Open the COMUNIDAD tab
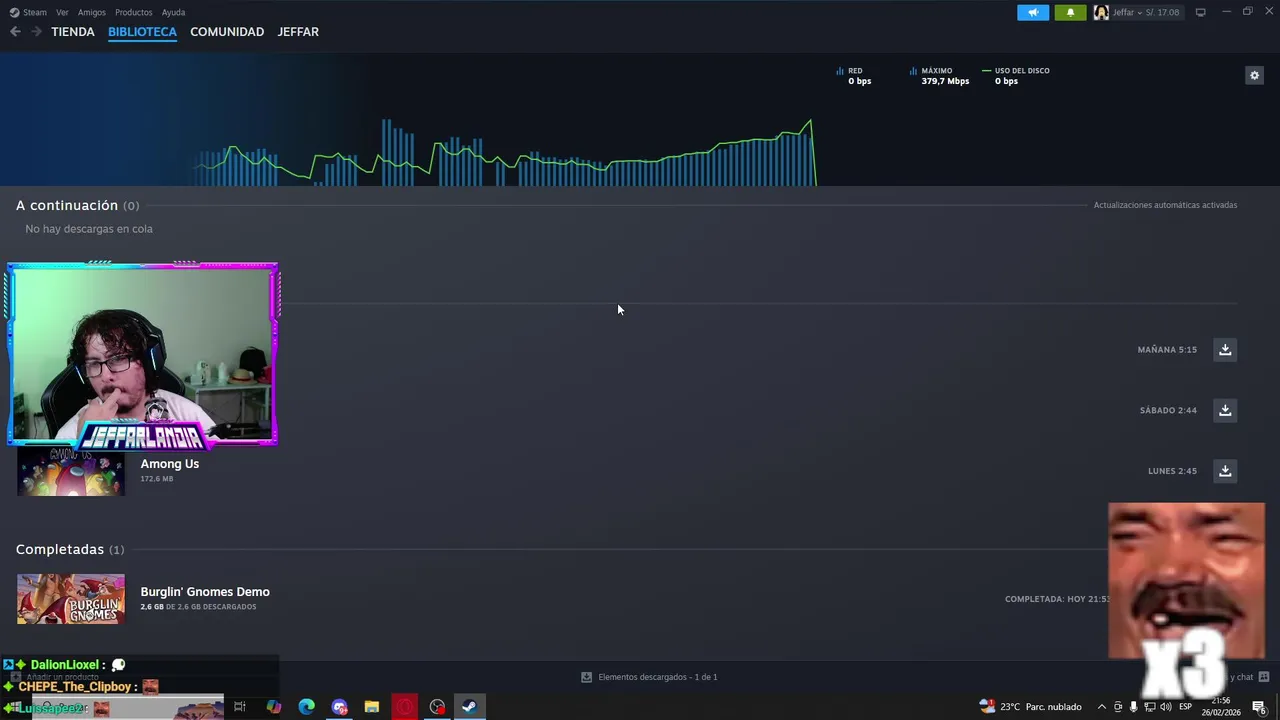Screen dimensions: 1280x720 click(227, 32)
